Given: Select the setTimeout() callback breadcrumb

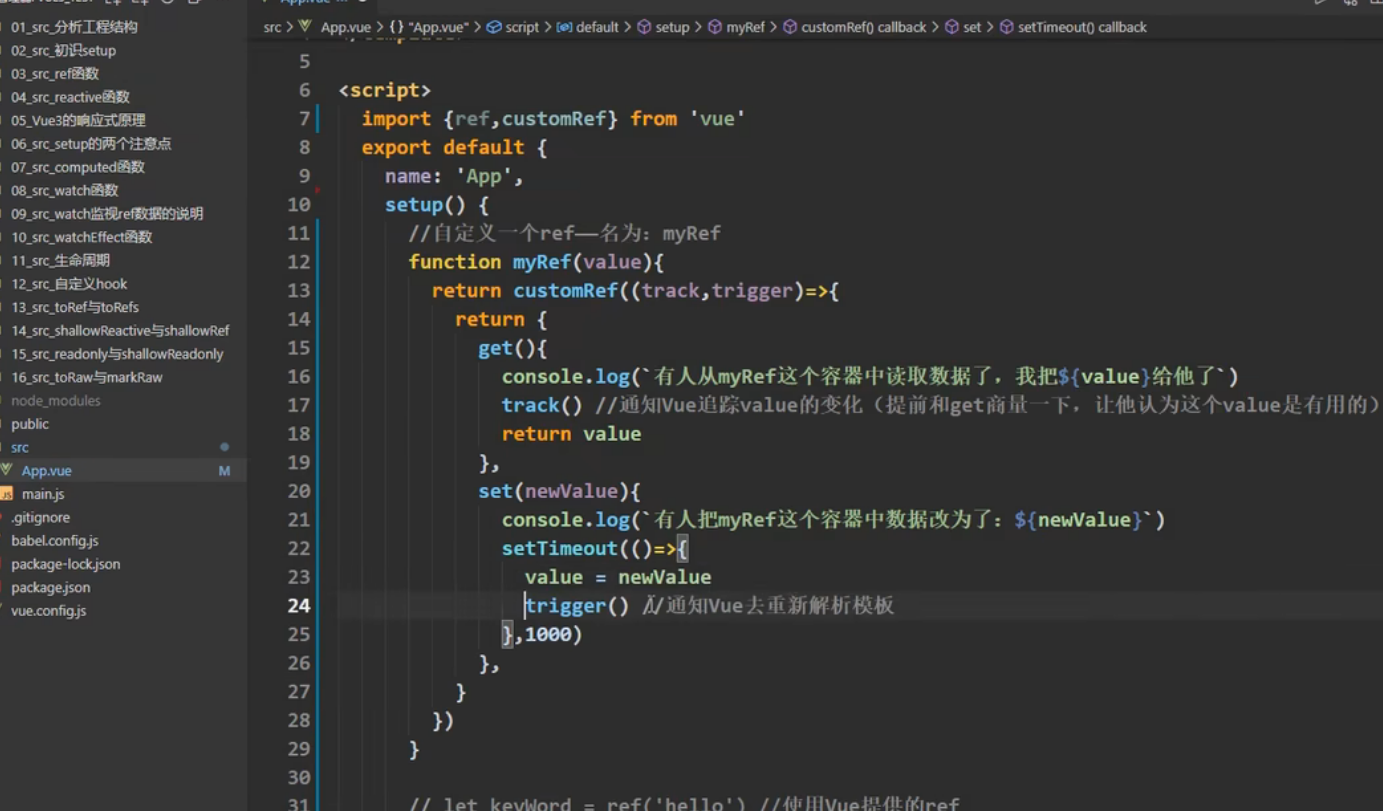Looking at the screenshot, I should pyautogui.click(x=1082, y=28).
